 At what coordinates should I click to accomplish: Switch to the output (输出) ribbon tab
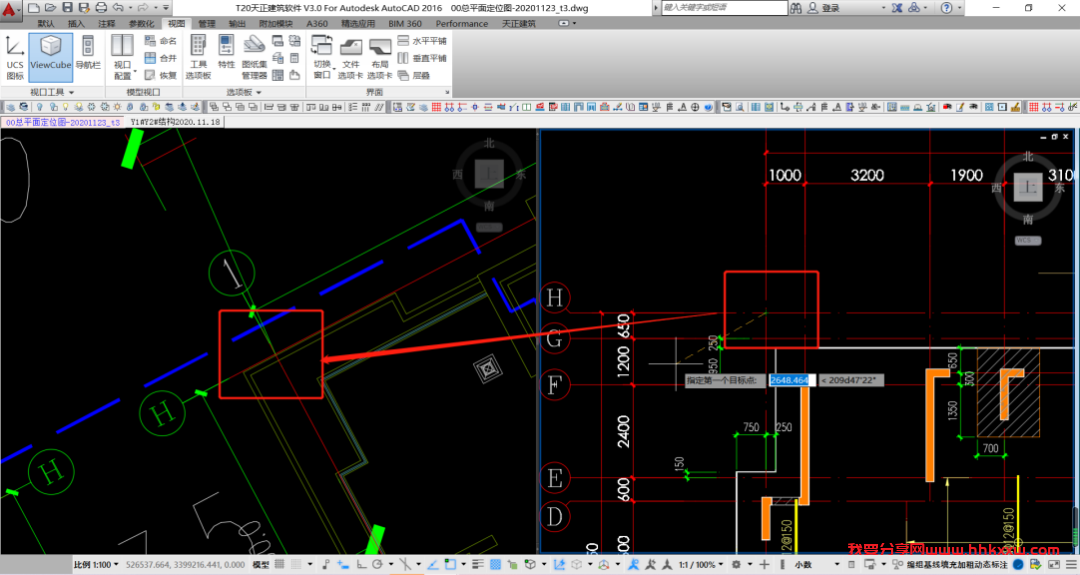click(237, 23)
